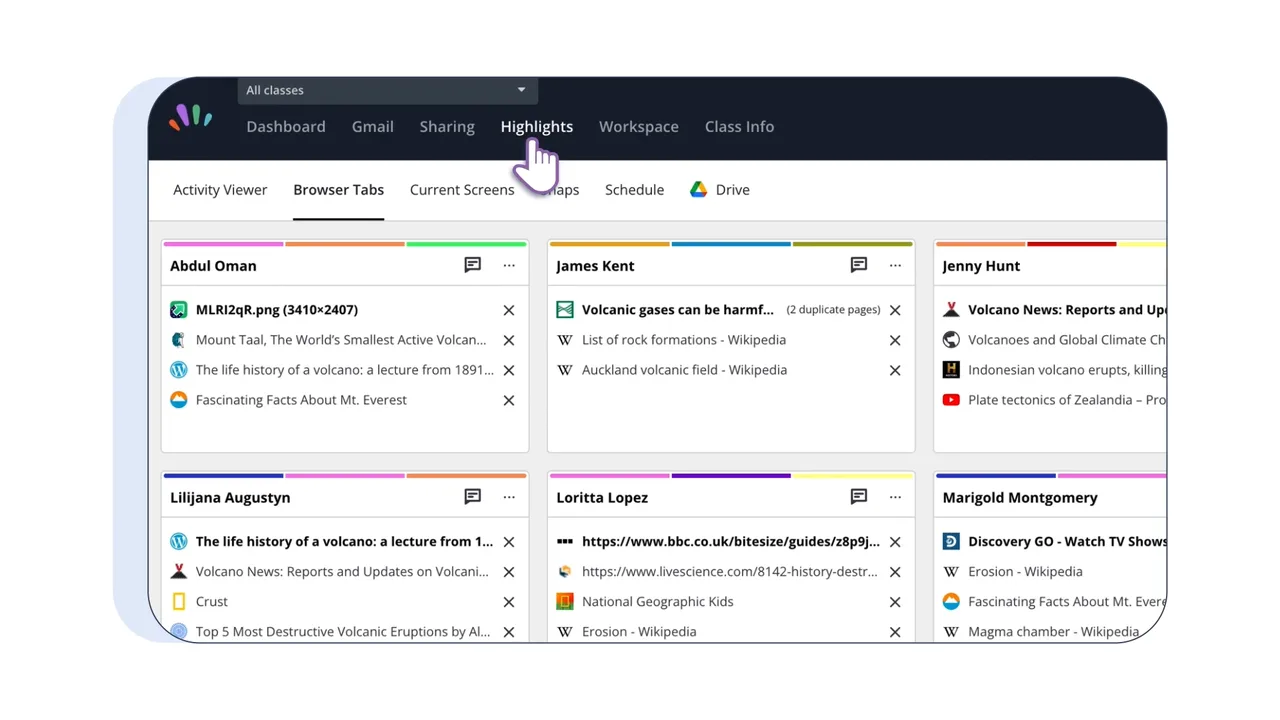
Task: Go to the Dashboard menu
Action: coord(286,127)
